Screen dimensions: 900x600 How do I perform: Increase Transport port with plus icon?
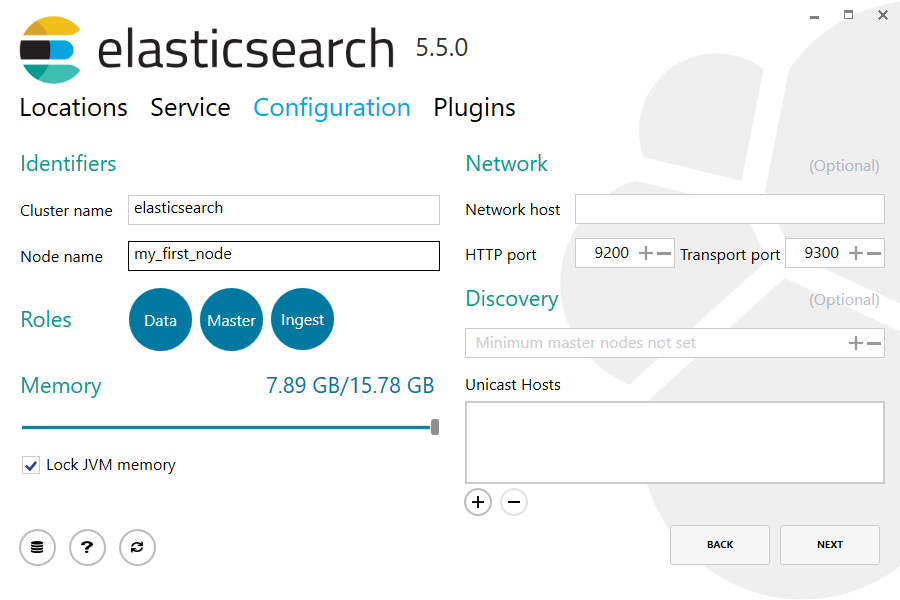(x=856, y=254)
